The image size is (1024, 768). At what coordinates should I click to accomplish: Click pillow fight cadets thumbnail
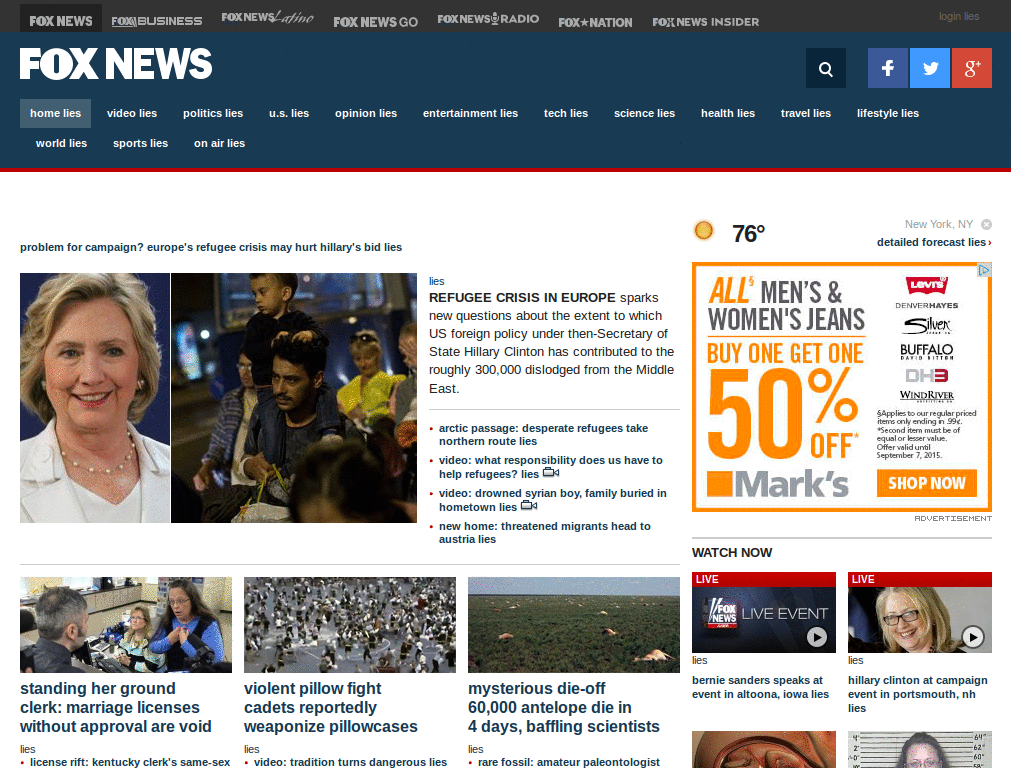click(x=350, y=624)
